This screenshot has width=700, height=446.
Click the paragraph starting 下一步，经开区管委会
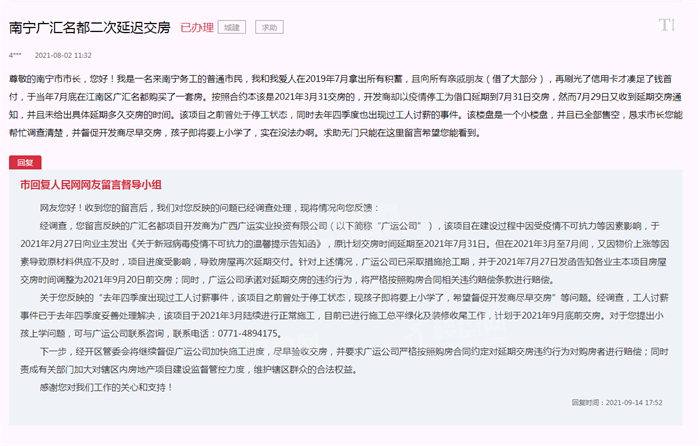(344, 361)
